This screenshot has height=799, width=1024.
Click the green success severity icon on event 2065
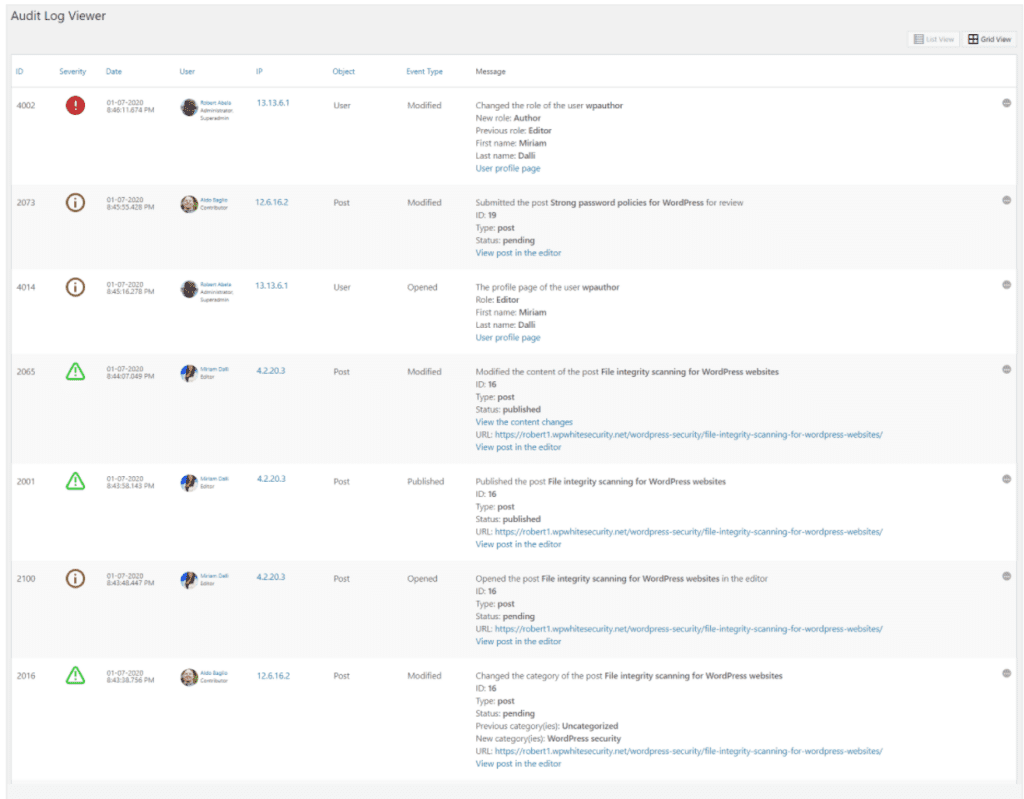point(75,371)
